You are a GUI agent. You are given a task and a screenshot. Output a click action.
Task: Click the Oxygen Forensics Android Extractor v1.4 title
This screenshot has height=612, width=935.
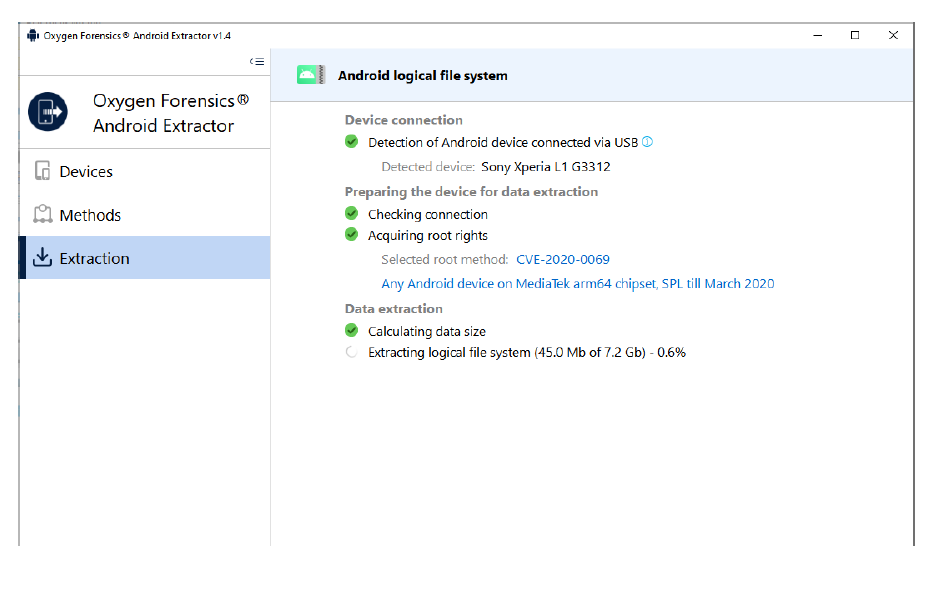137,36
